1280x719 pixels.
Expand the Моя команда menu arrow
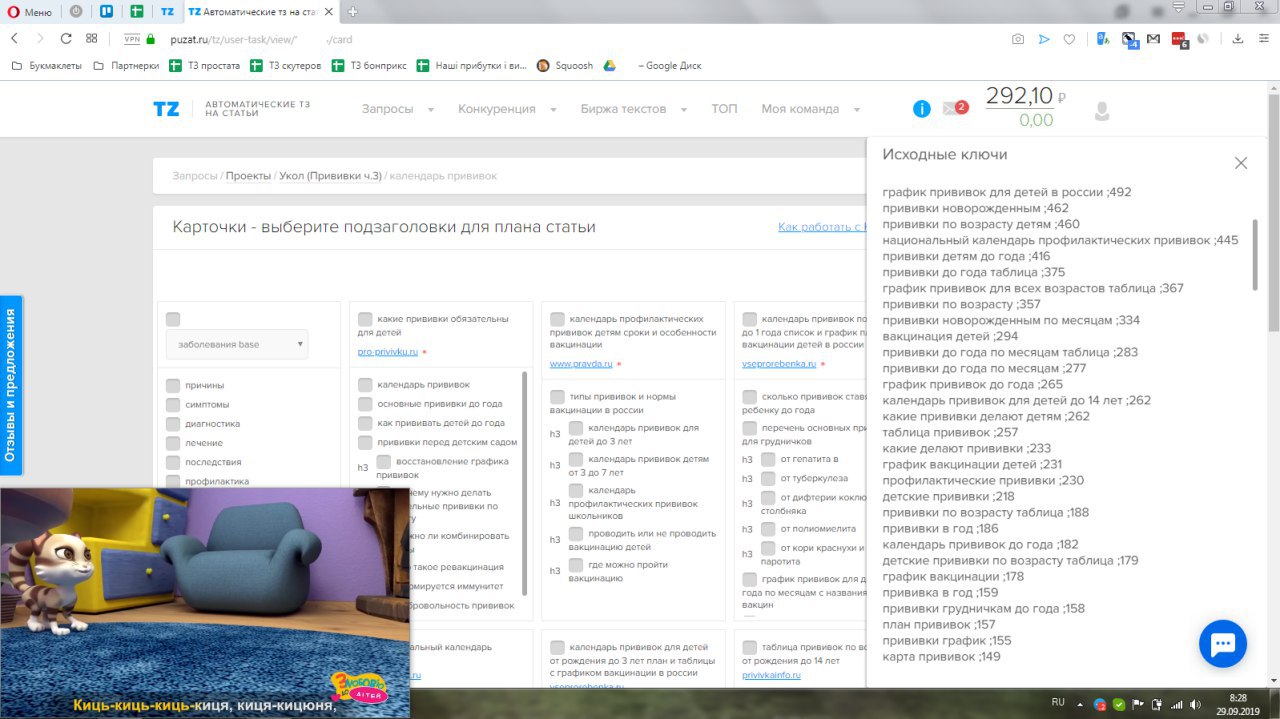(857, 110)
